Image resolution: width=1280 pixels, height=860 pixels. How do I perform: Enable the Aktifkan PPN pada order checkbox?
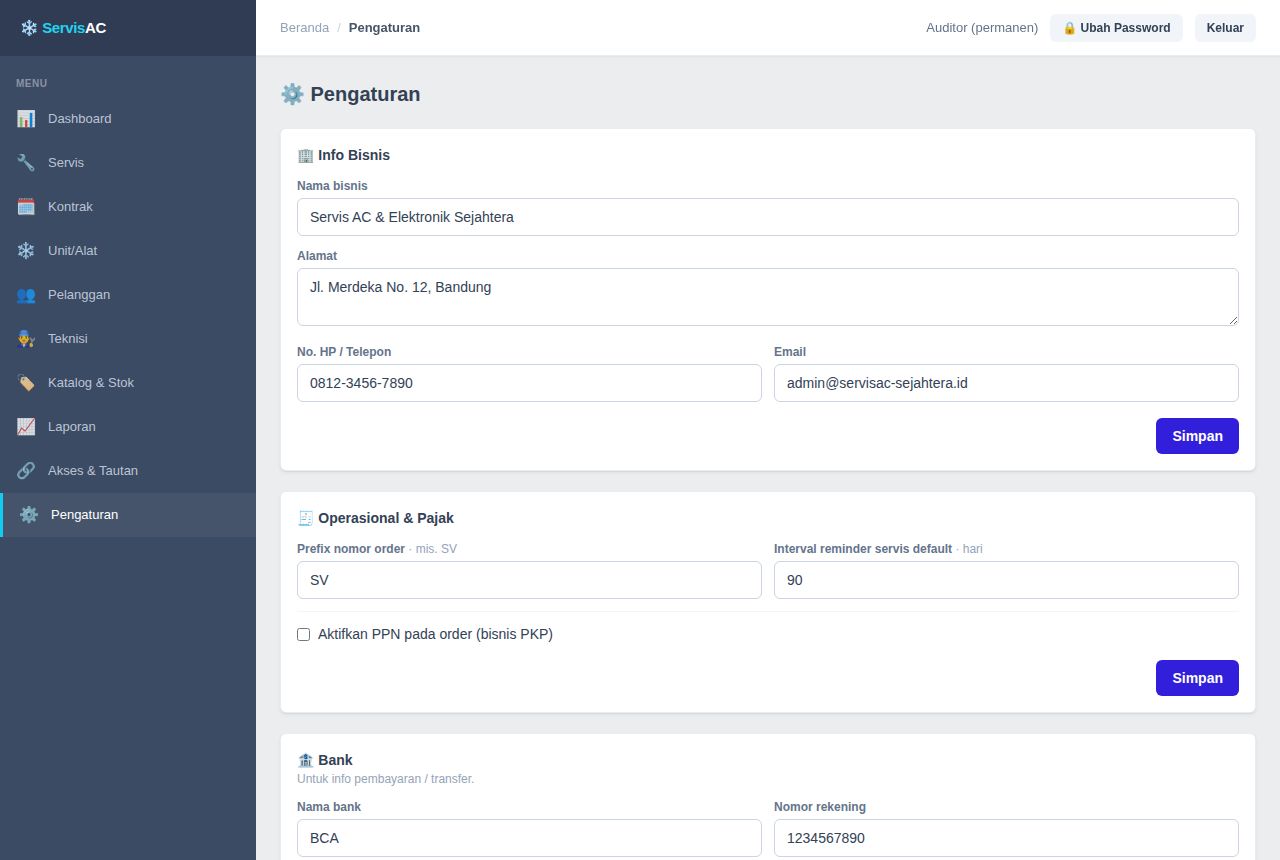click(x=304, y=634)
